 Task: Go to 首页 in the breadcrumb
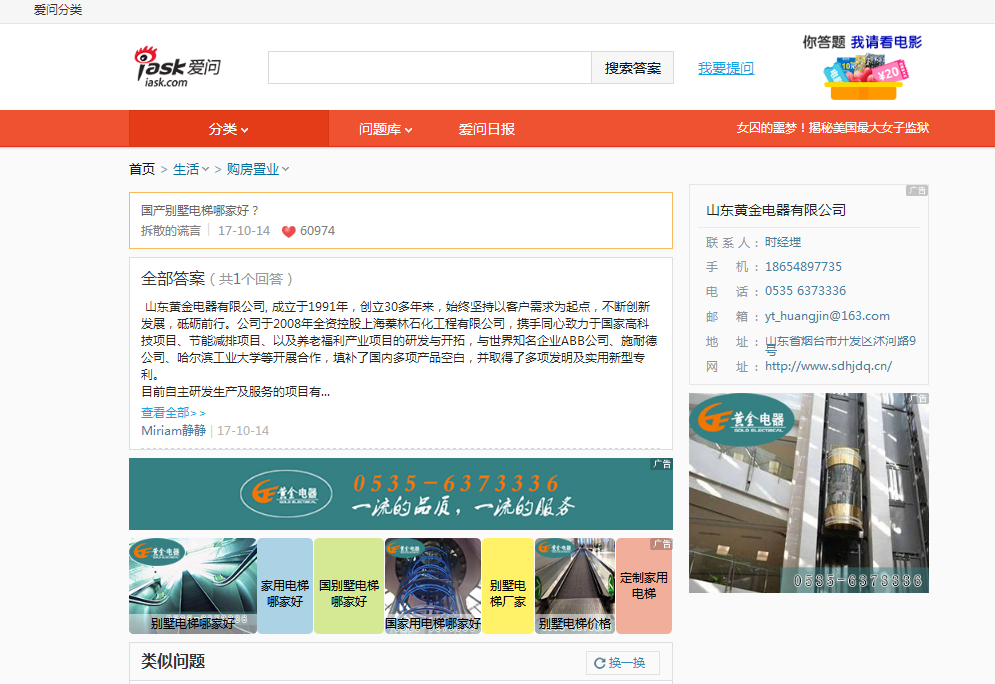[x=142, y=169]
